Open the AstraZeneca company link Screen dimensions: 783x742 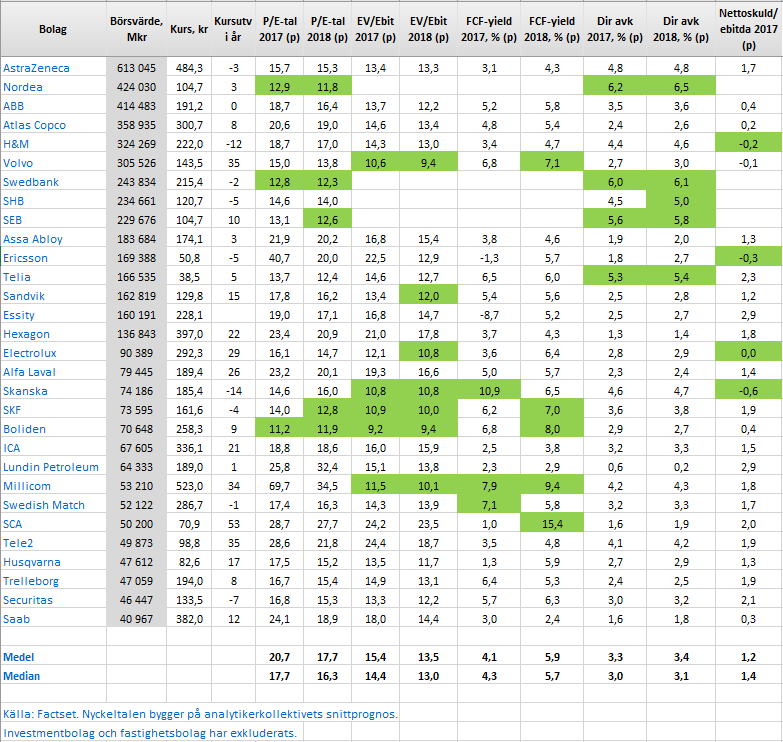(36, 68)
